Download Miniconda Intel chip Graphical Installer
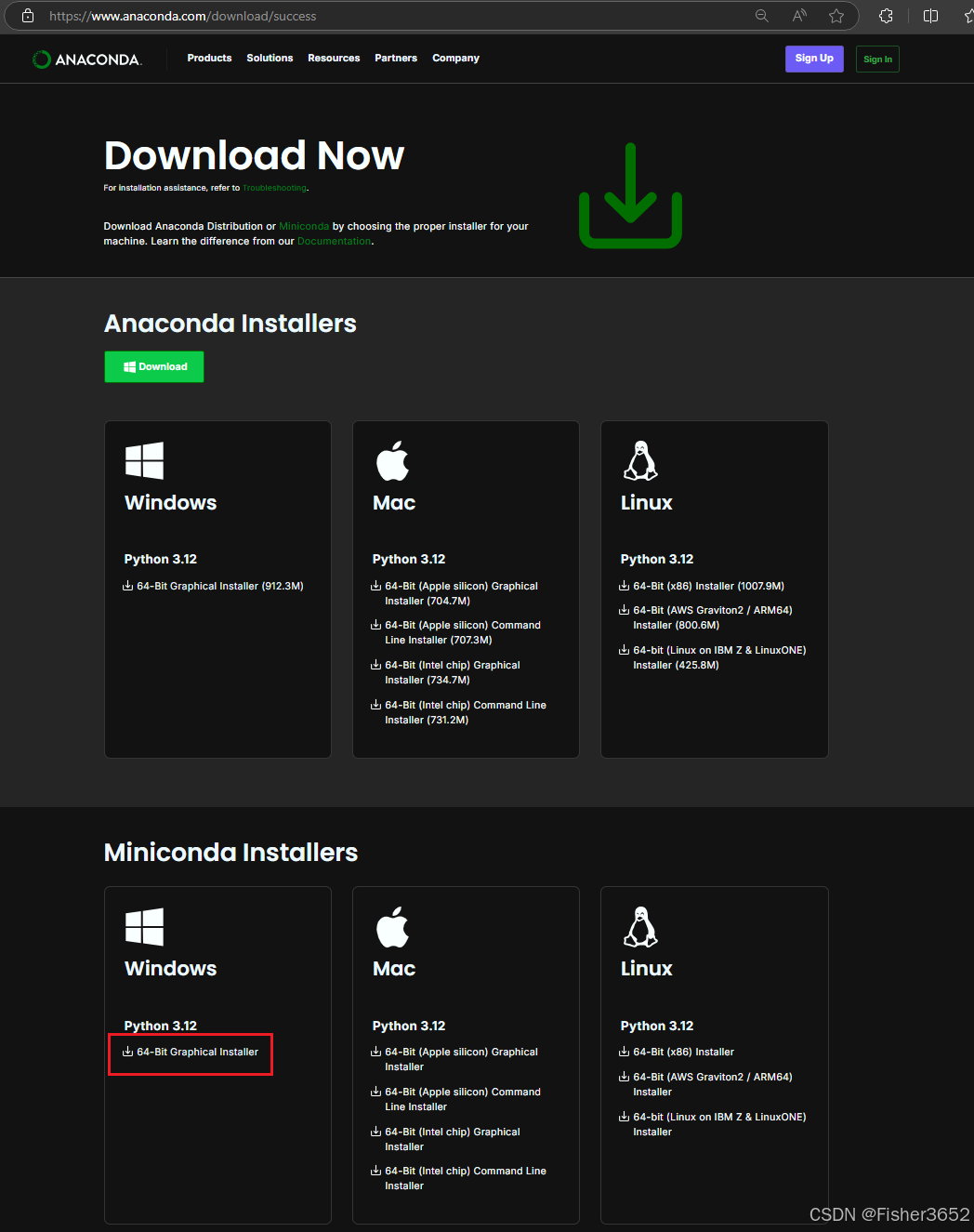 pos(445,1139)
